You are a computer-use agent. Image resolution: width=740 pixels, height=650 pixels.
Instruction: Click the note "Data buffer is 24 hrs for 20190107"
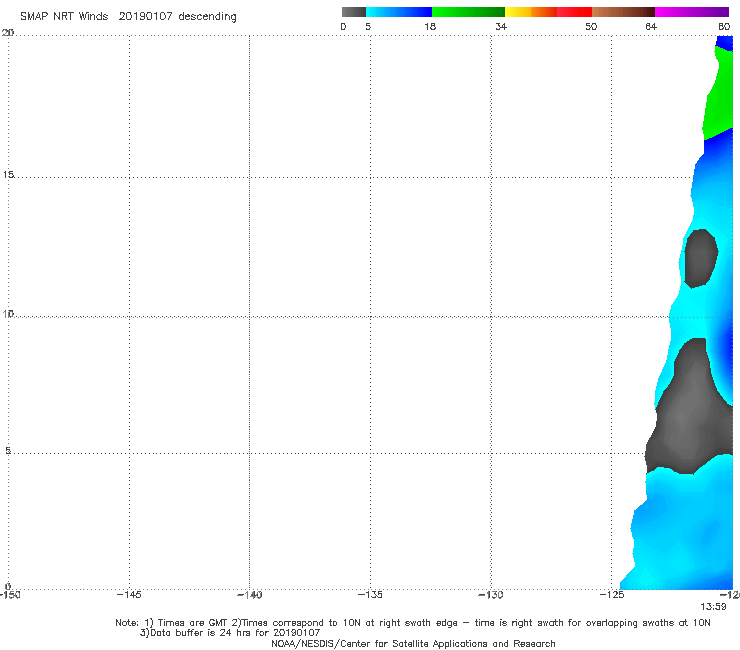pyautogui.click(x=230, y=633)
